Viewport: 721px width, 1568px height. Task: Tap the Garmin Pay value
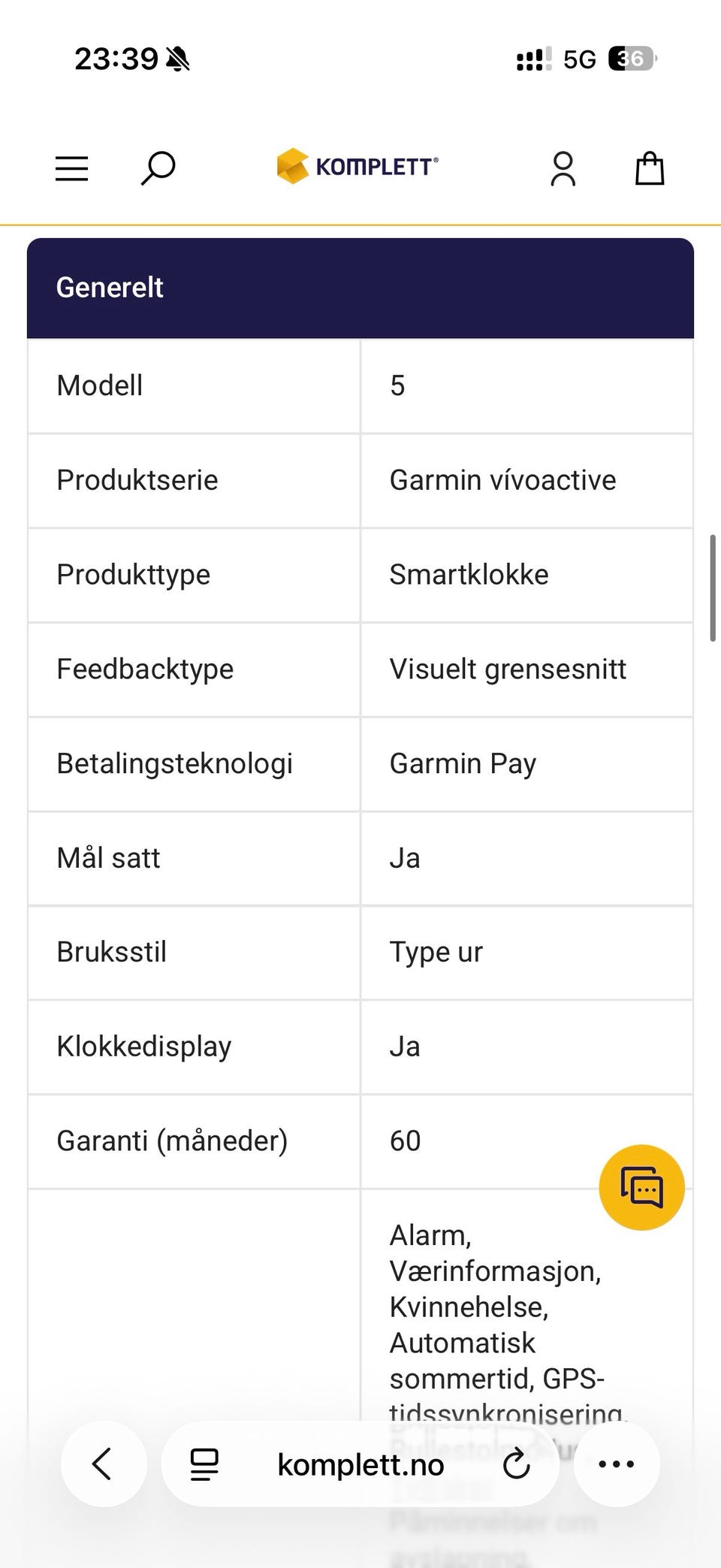coord(463,763)
